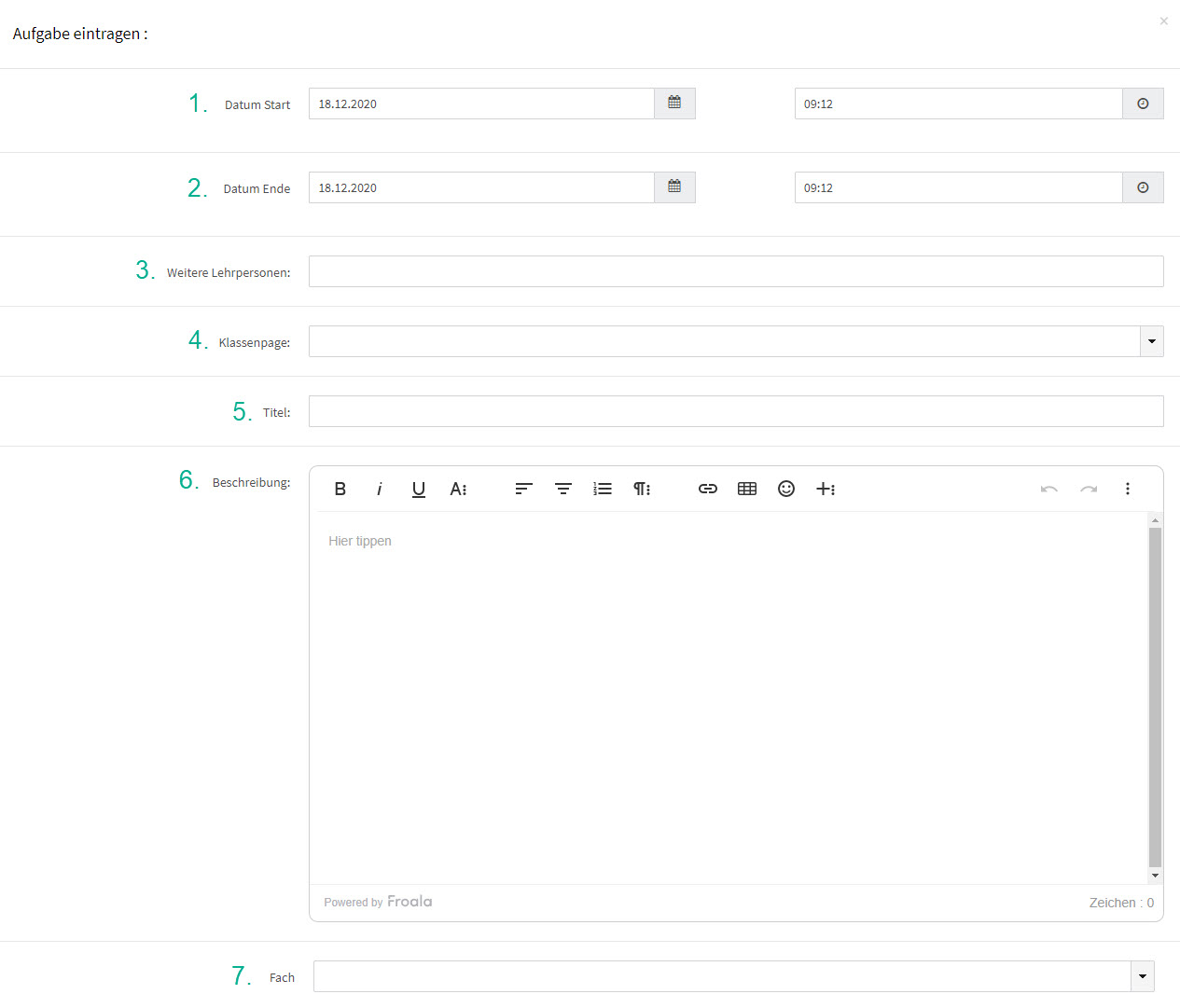Click editor scrollbar down arrow
Viewport: 1180px width, 1008px height.
pos(1155,876)
